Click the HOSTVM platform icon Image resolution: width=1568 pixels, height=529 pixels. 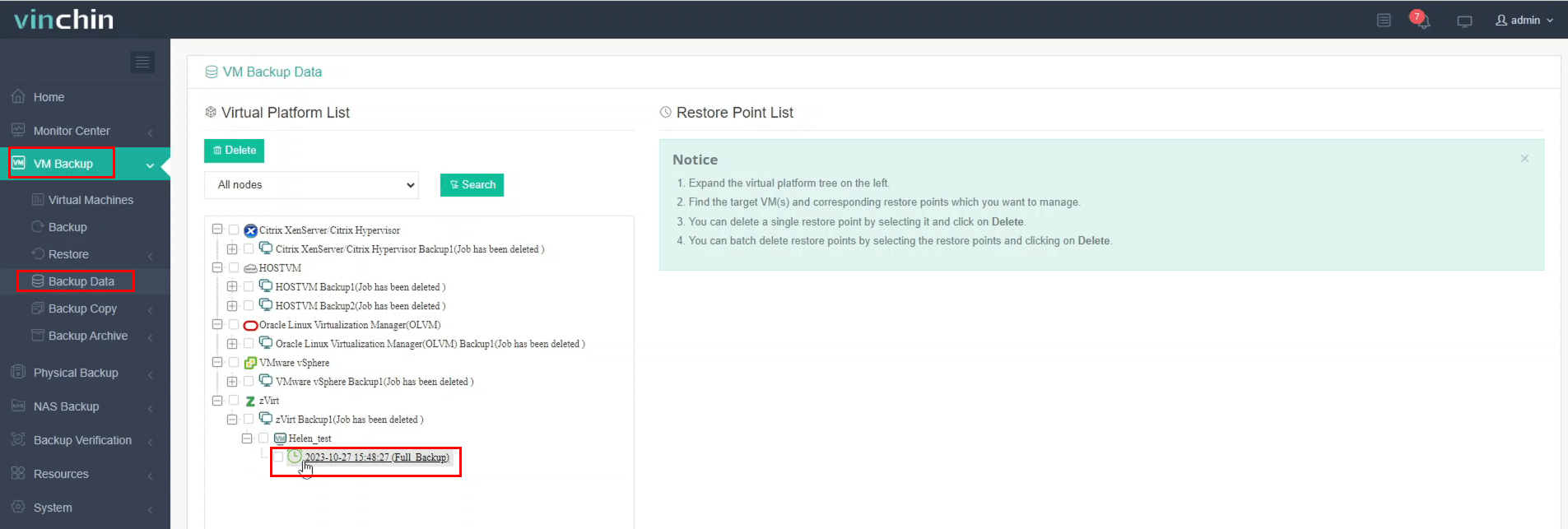pos(250,268)
